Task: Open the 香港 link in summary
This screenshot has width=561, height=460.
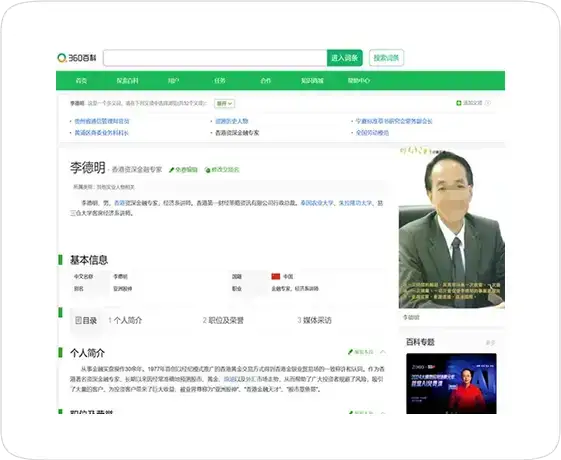Action: tap(119, 203)
